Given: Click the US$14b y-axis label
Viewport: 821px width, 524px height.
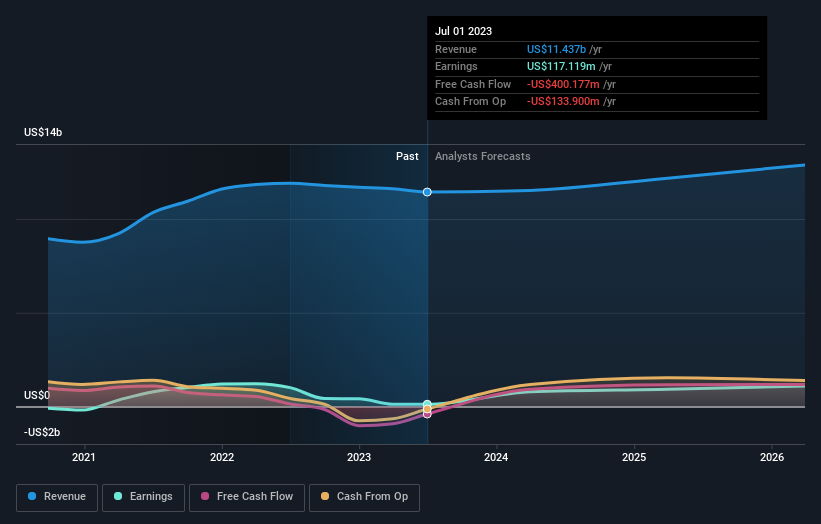Looking at the screenshot, I should coord(43,132).
